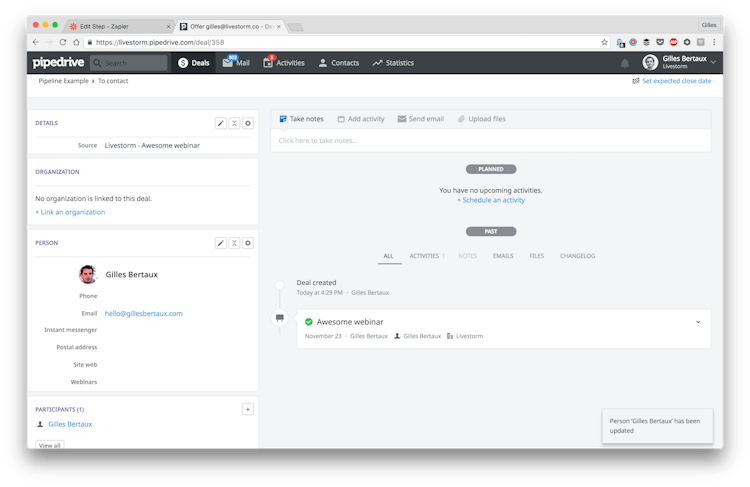
Task: Open the gear settings in Person panel
Action: (248, 243)
